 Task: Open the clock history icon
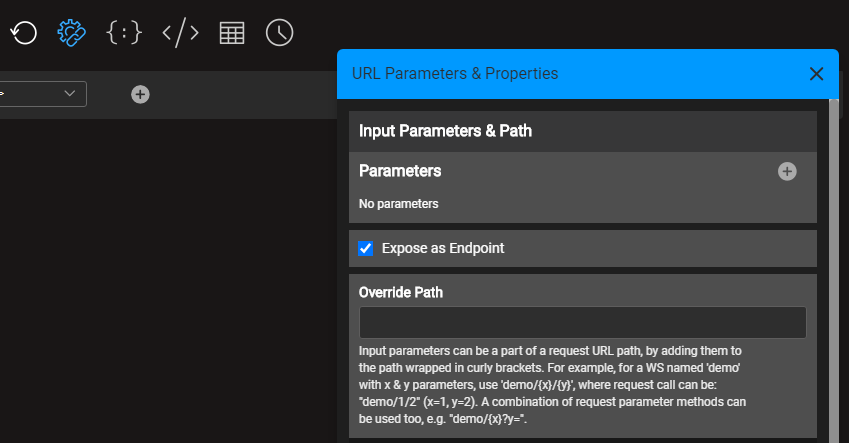(280, 33)
